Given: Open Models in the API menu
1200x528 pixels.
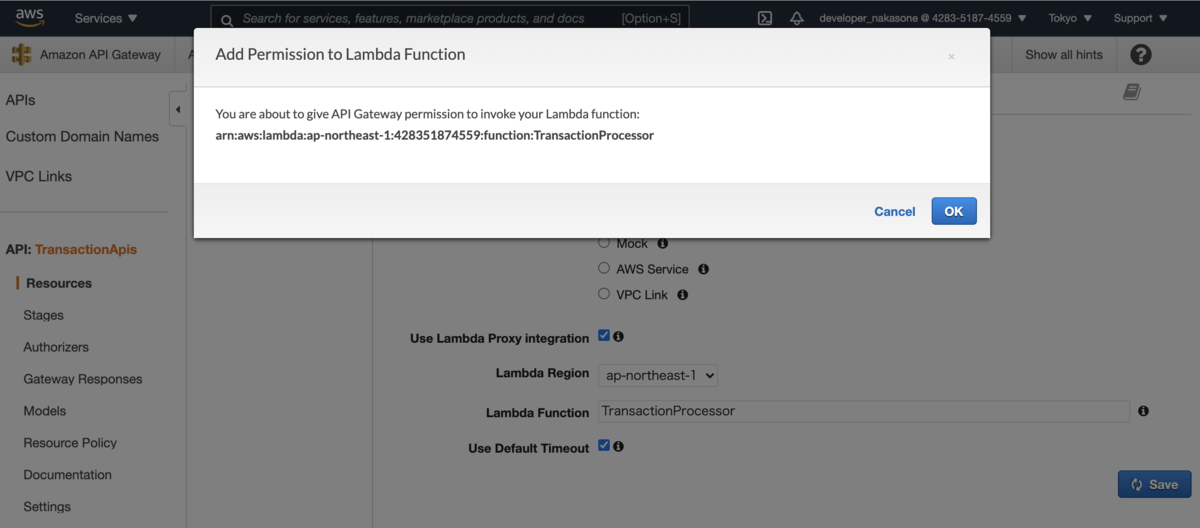Looking at the screenshot, I should click(45, 411).
